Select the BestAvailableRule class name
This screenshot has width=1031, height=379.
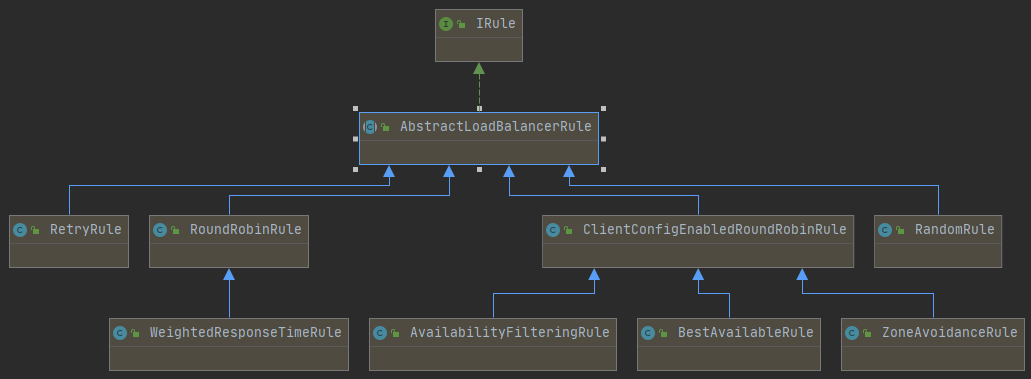pyautogui.click(x=746, y=333)
